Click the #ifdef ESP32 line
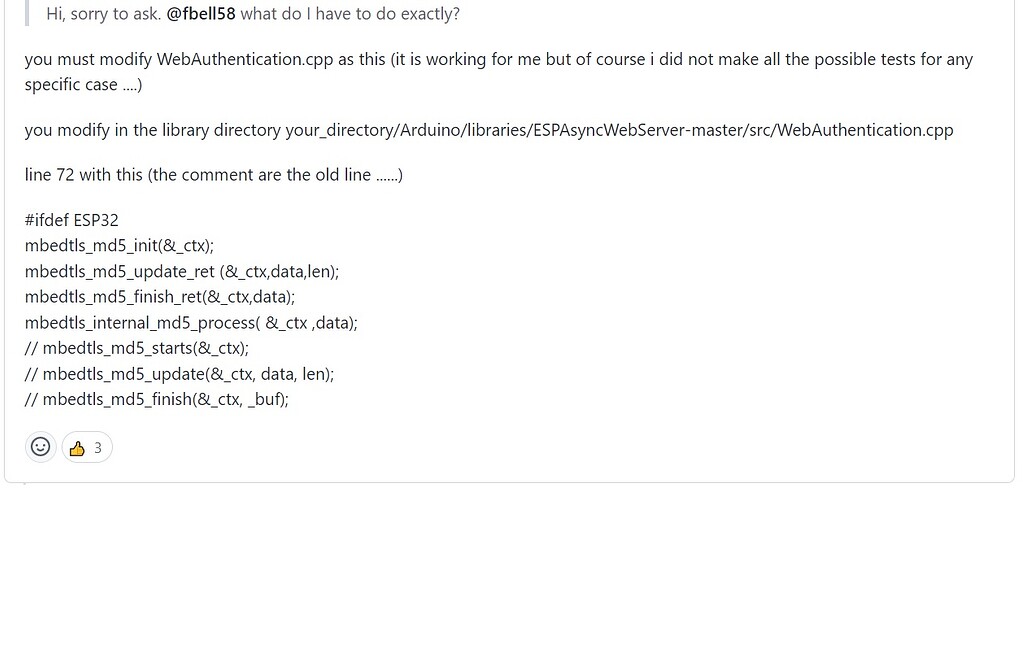The width and height of the screenshot is (1023, 649). tap(72, 220)
